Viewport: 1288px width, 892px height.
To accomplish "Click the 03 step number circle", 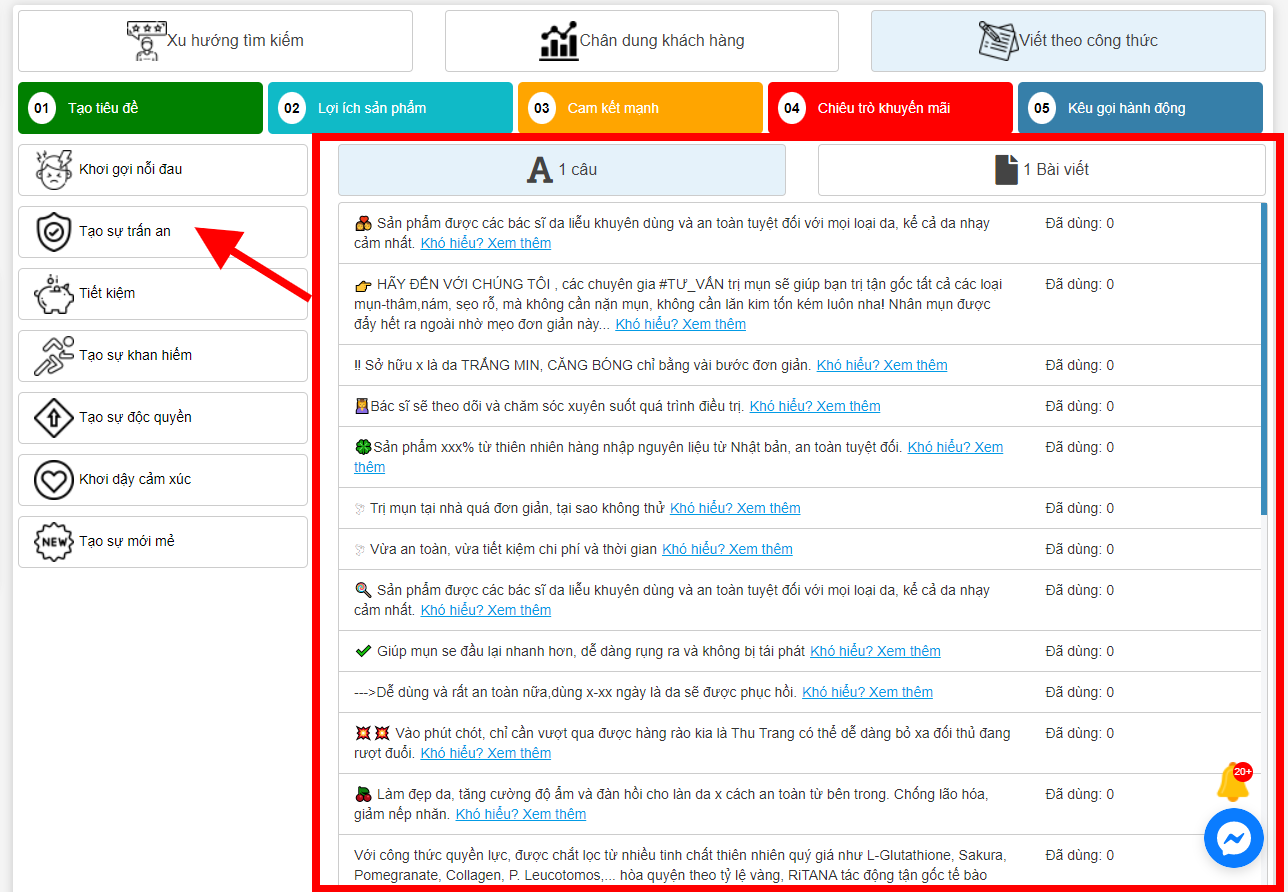I will (x=542, y=108).
